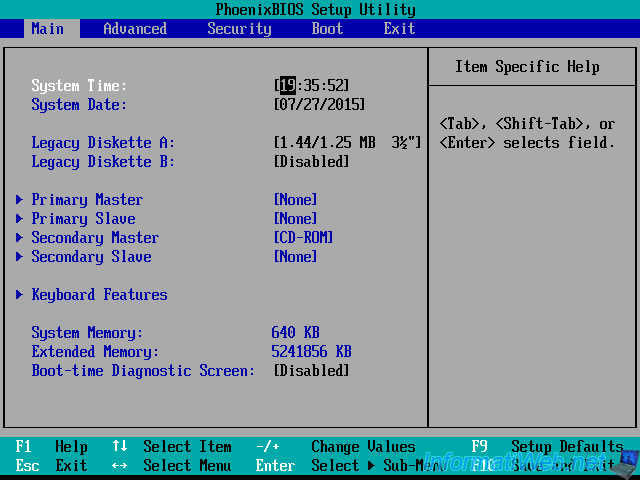The image size is (640, 480).
Task: Expand the Primary Slave arrow
Action: tap(19, 218)
